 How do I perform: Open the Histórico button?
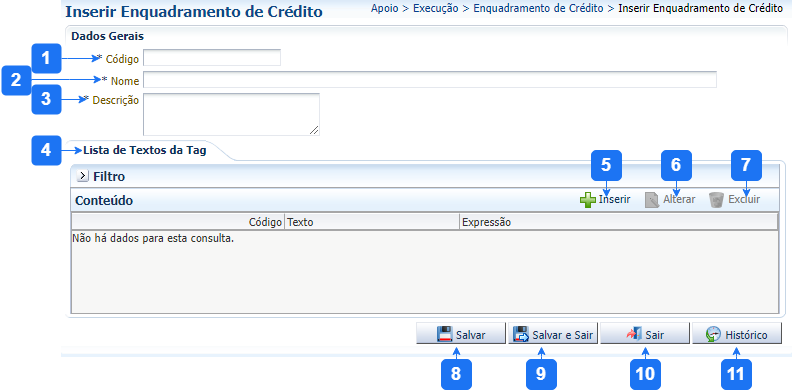pos(737,334)
